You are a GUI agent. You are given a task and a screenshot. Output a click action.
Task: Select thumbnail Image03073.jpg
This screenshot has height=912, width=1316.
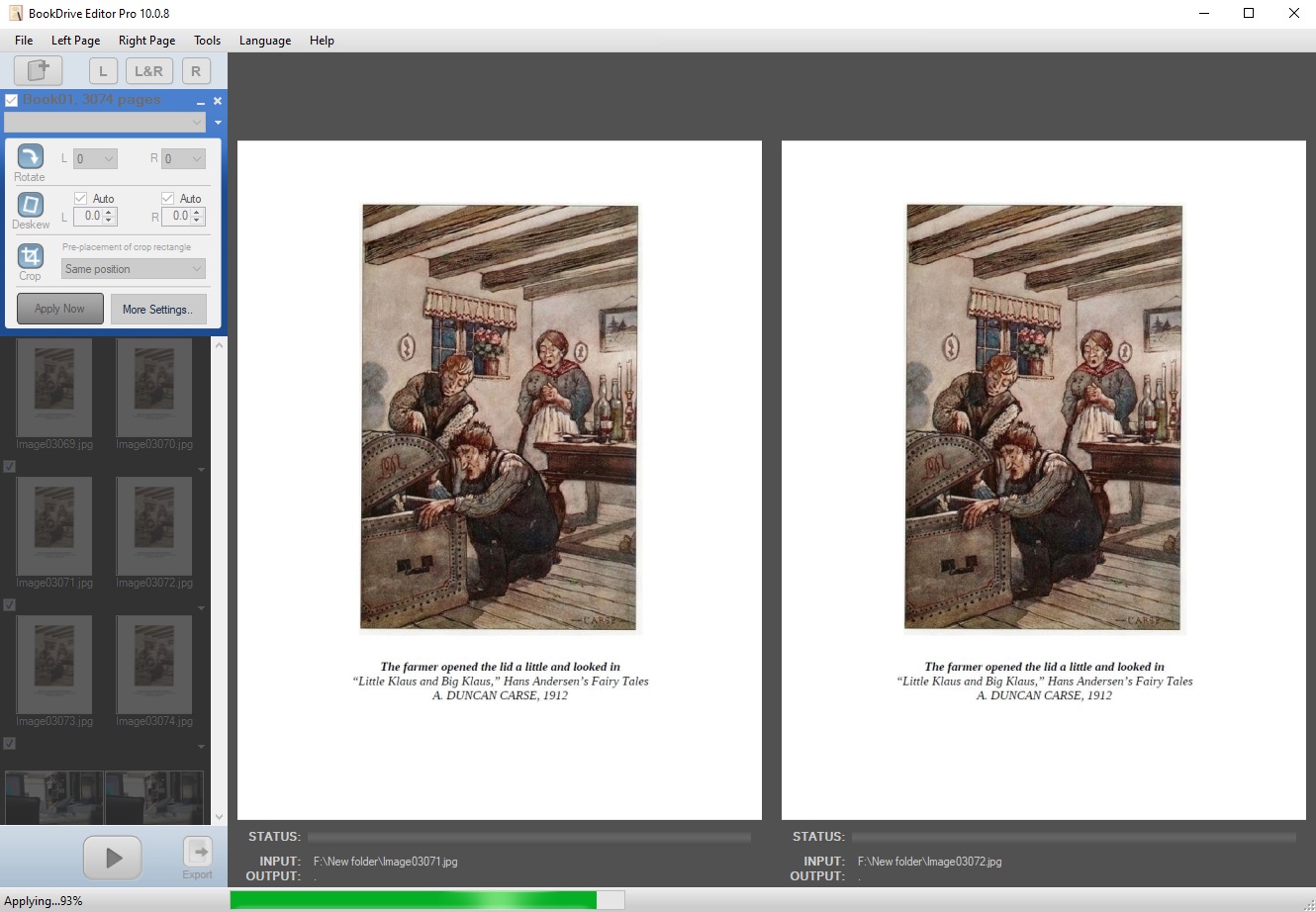54,666
